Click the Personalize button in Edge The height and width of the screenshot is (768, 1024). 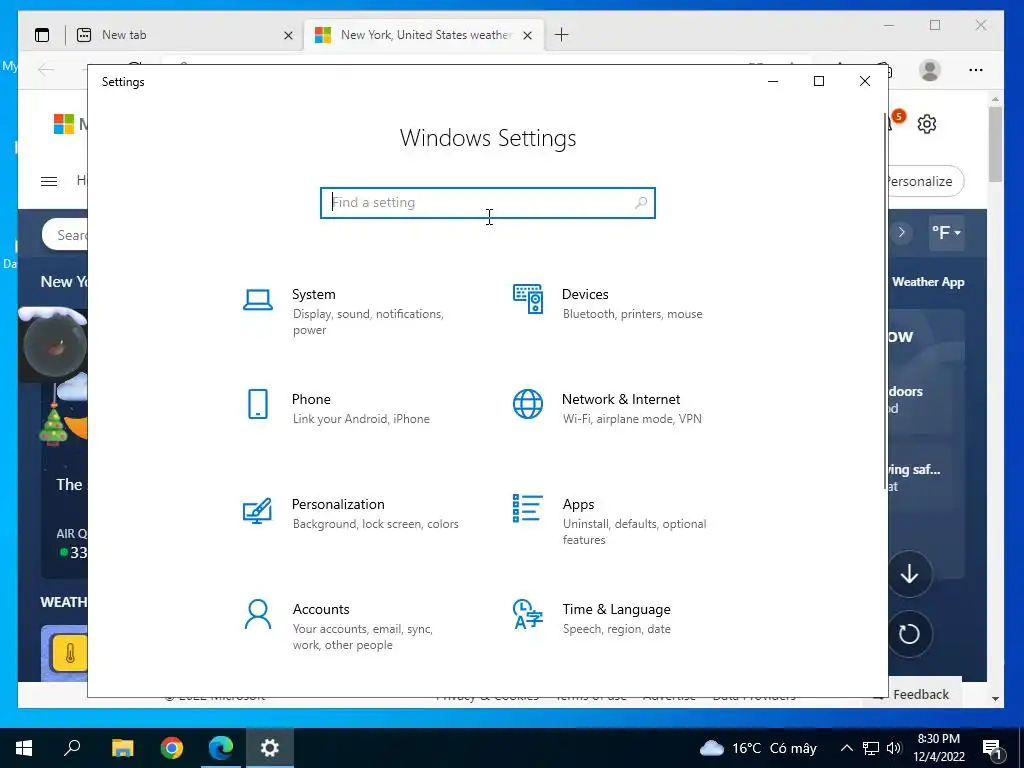(926, 182)
